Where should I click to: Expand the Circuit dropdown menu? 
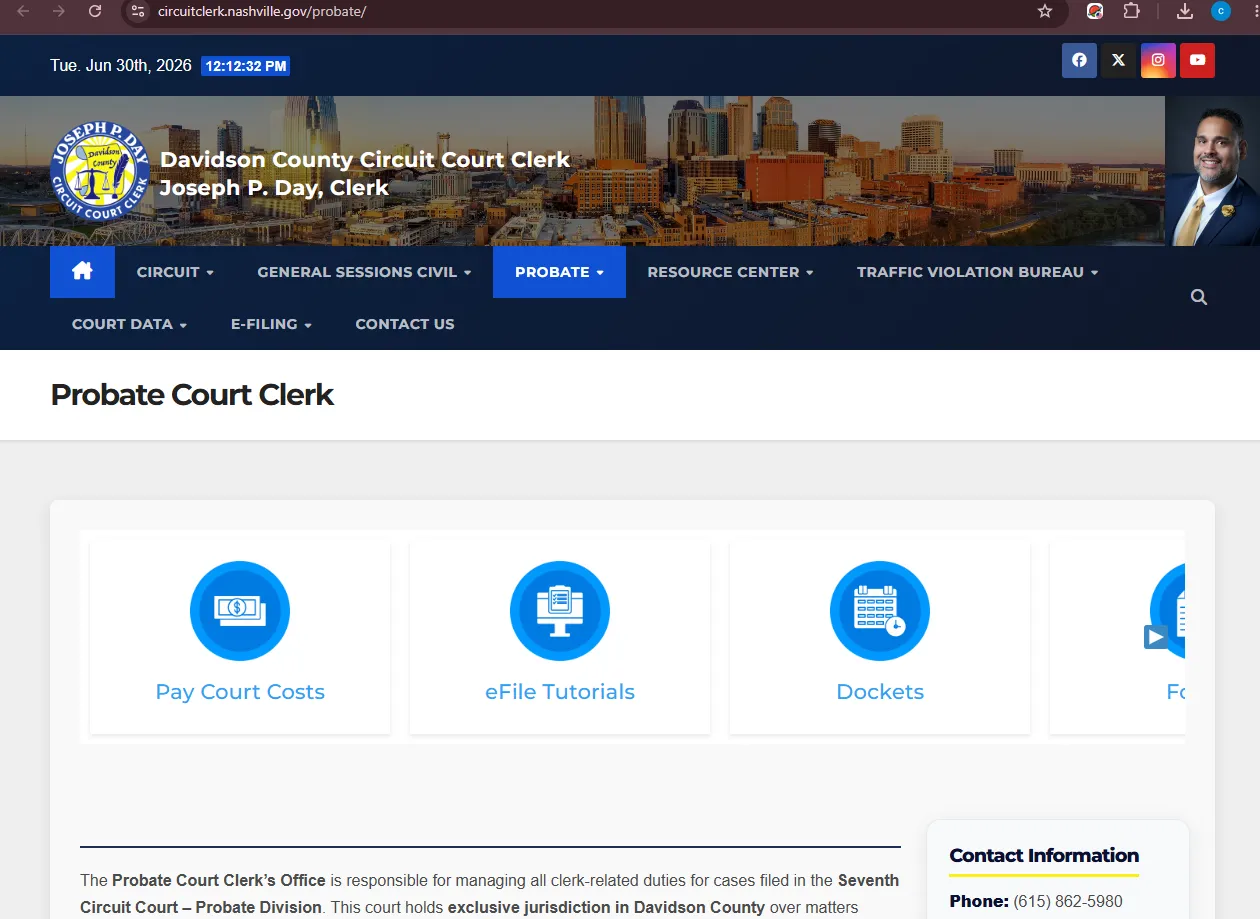[x=175, y=272]
